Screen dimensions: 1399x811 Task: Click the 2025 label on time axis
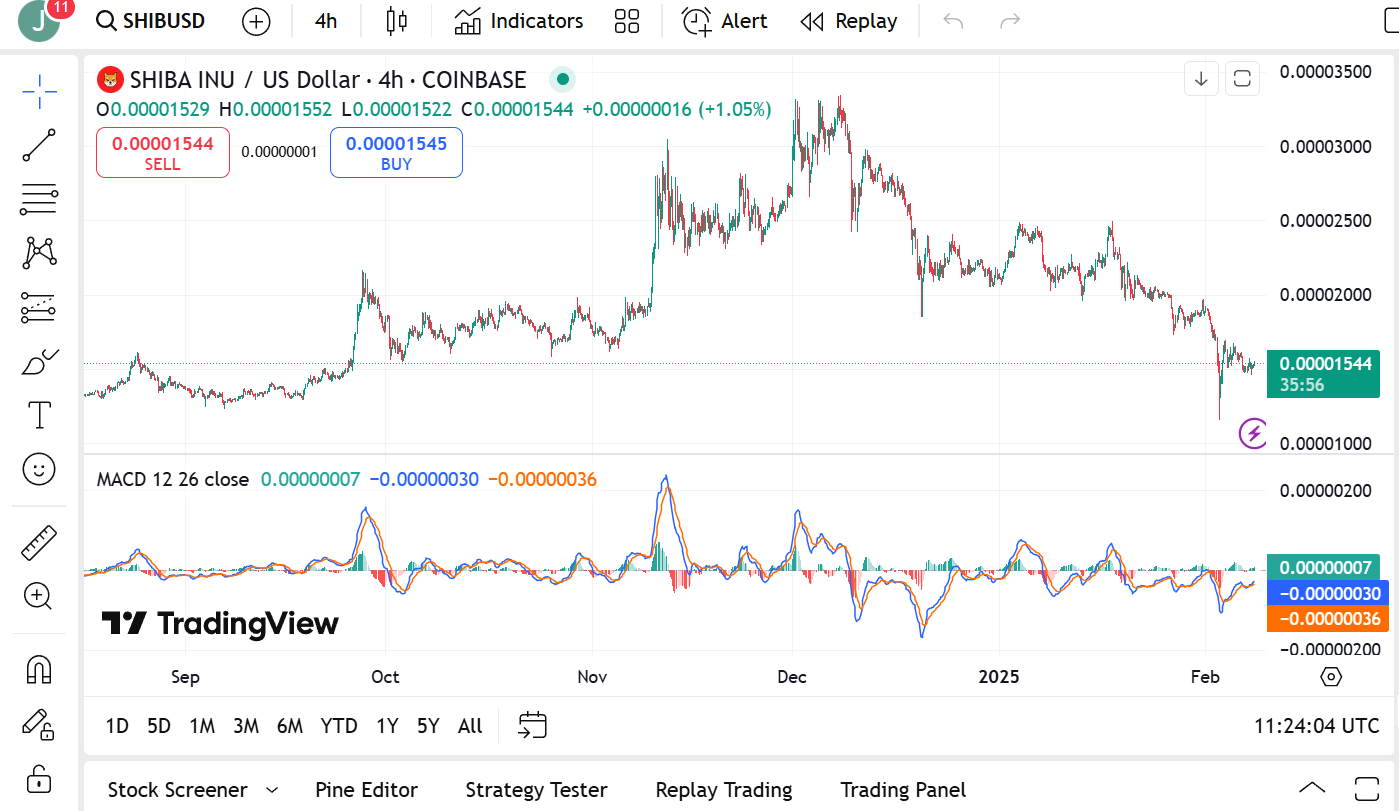point(998,677)
